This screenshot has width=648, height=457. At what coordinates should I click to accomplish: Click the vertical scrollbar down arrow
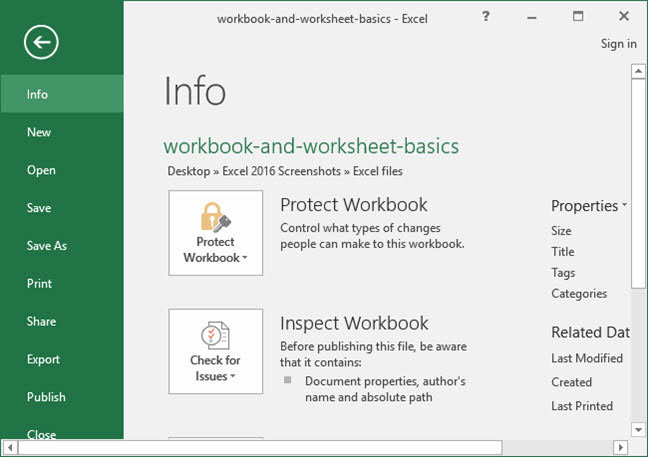pos(638,430)
